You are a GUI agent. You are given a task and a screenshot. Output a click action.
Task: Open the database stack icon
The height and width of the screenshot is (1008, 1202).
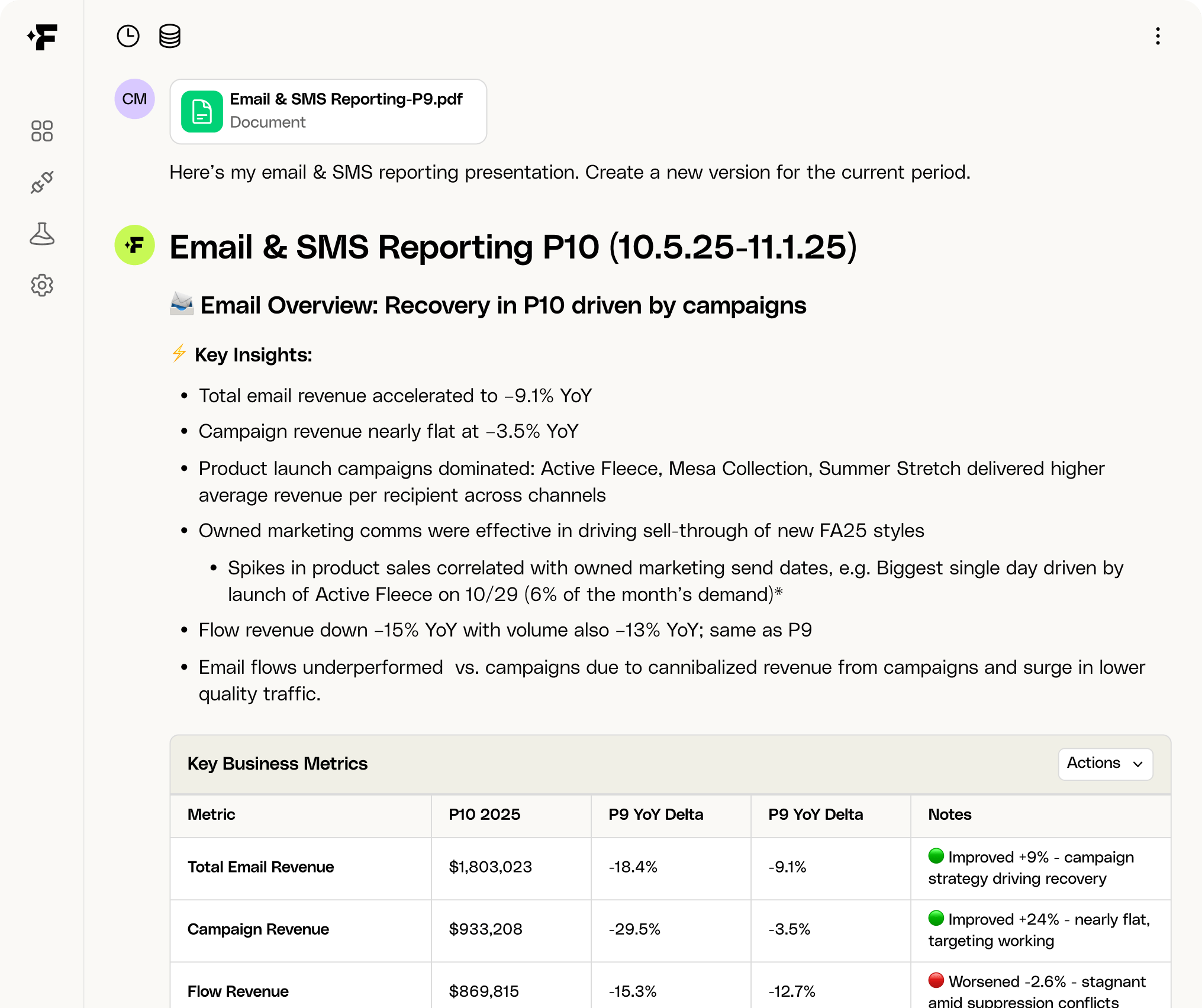coord(170,36)
